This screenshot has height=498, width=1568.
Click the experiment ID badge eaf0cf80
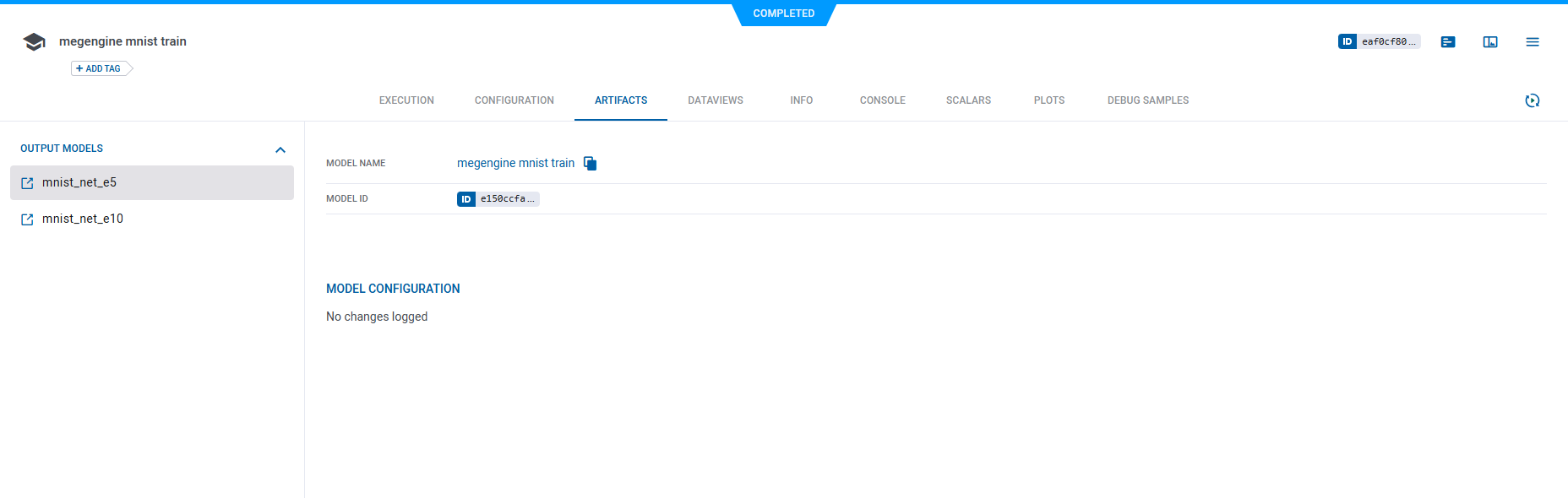click(x=1379, y=41)
